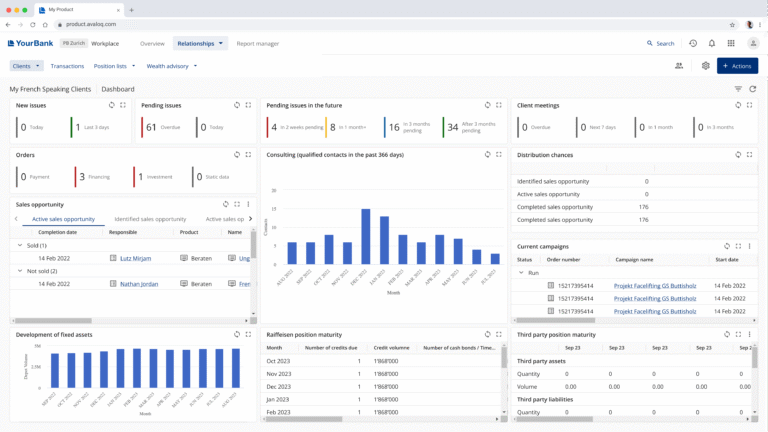Click the Actions button
The image size is (768, 432).
pyautogui.click(x=737, y=66)
